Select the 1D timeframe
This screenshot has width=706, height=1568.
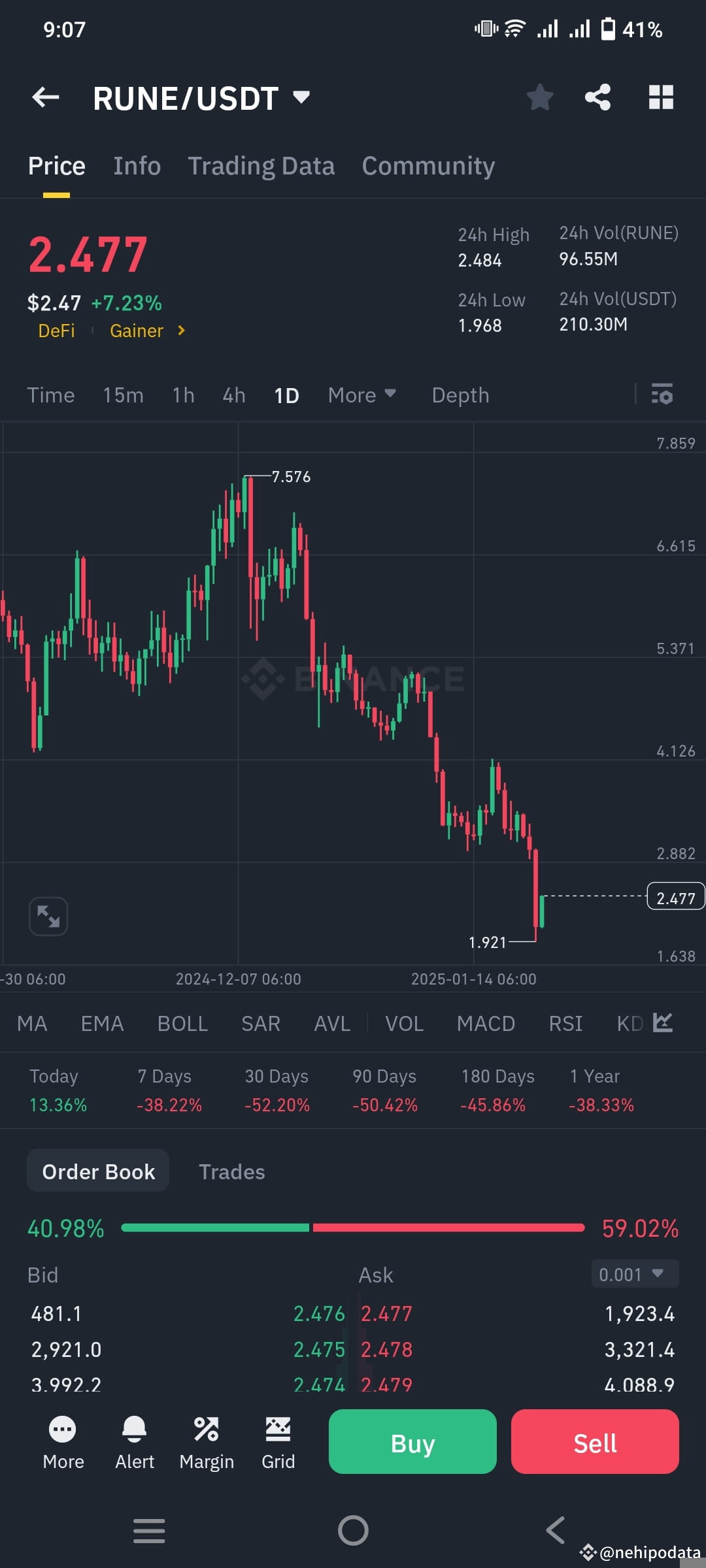286,395
